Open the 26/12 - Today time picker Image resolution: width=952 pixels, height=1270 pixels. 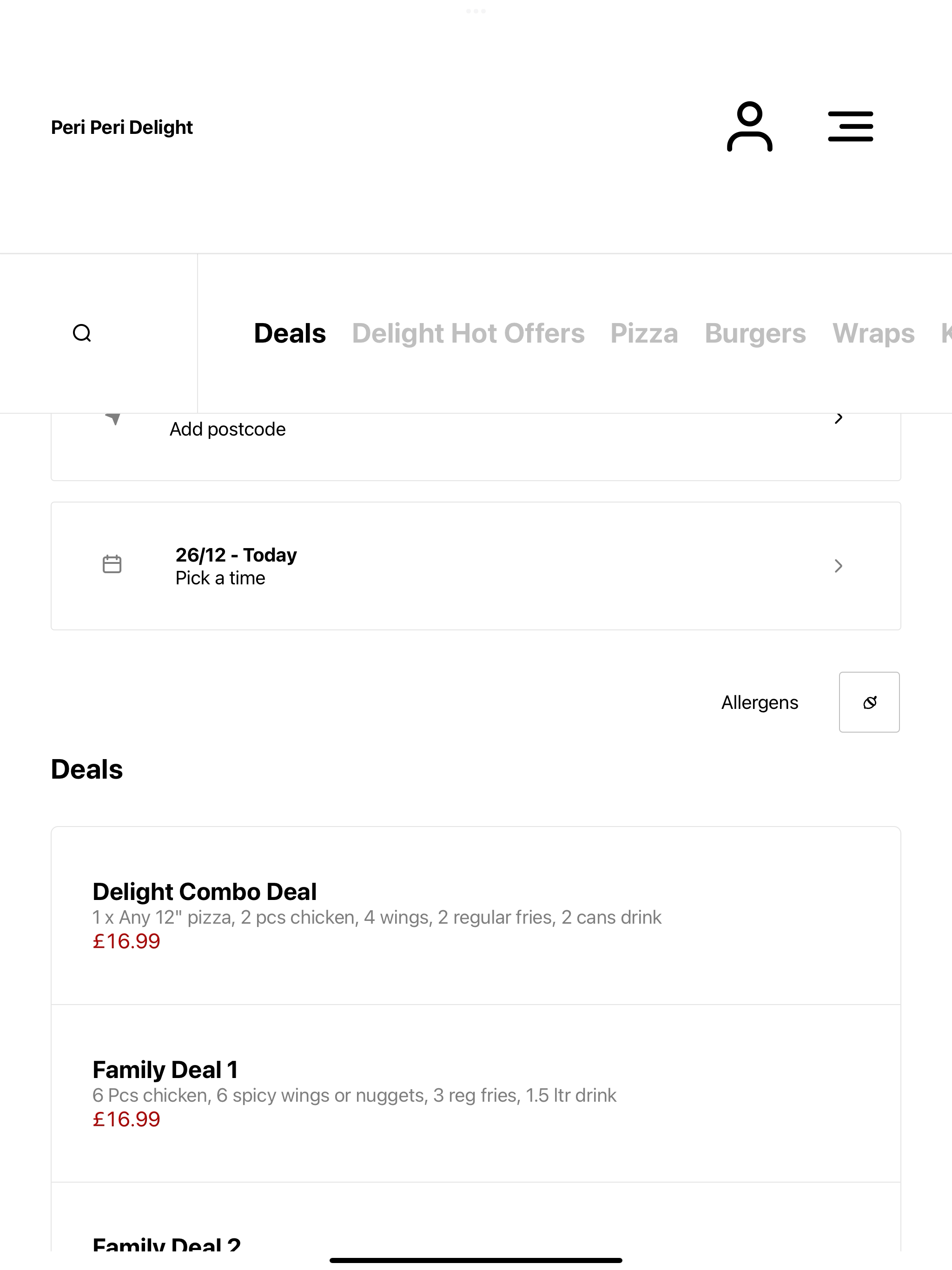[x=476, y=566]
